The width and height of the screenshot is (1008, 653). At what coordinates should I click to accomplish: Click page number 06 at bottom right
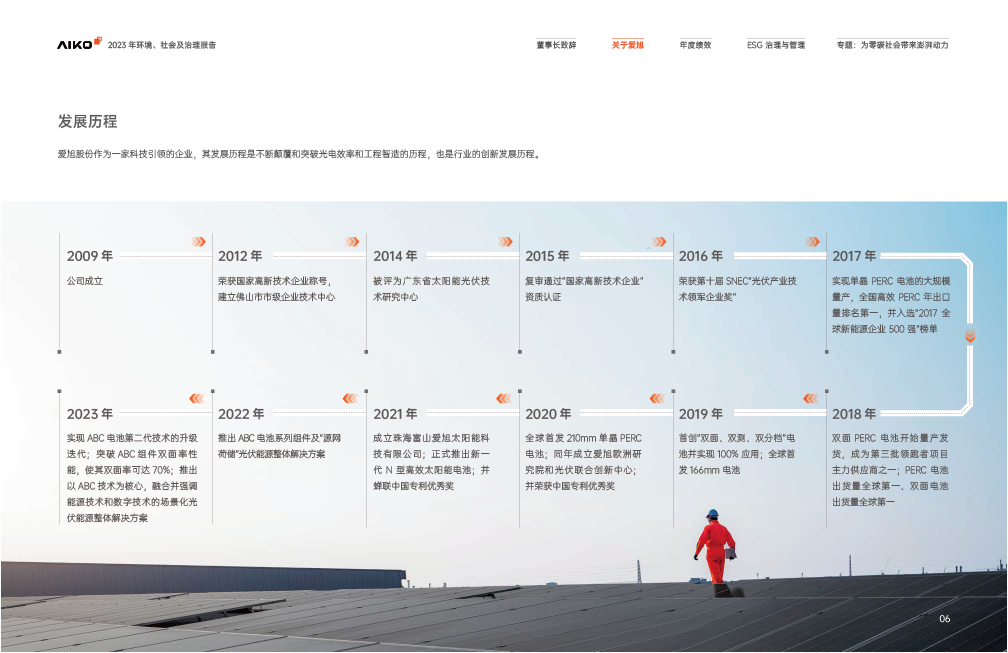tap(944, 619)
